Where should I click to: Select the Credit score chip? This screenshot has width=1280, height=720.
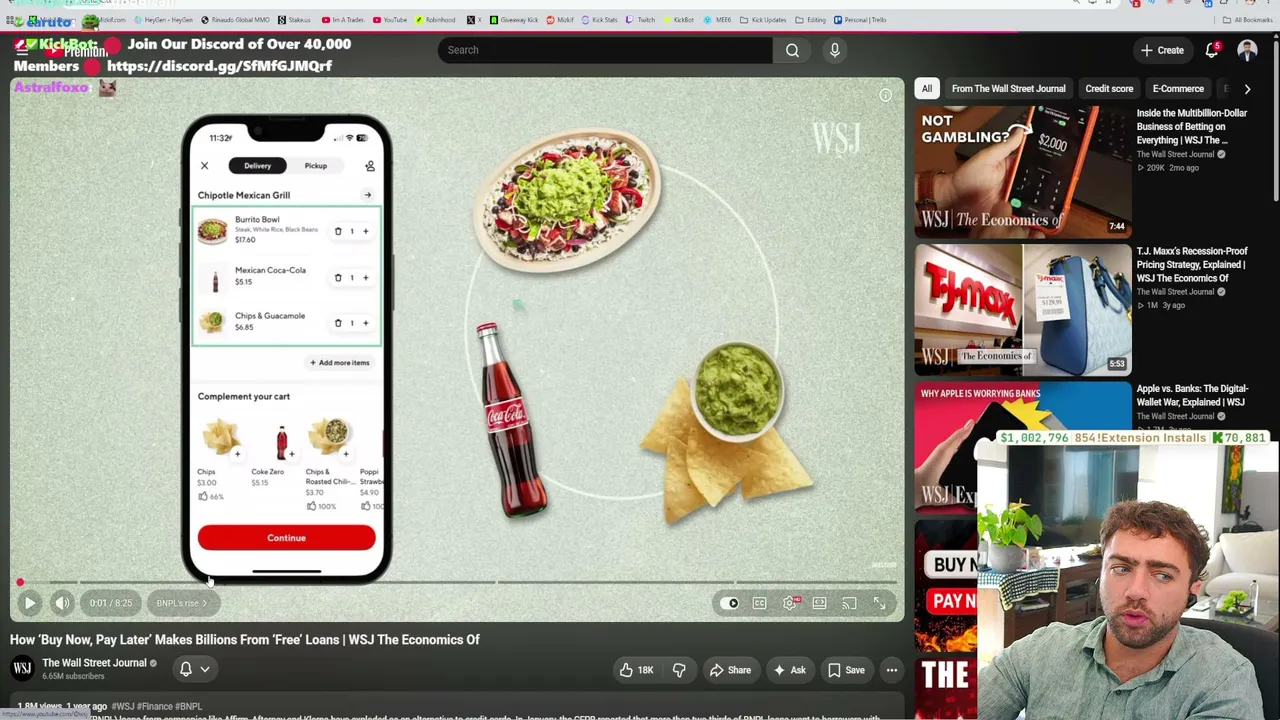1109,88
